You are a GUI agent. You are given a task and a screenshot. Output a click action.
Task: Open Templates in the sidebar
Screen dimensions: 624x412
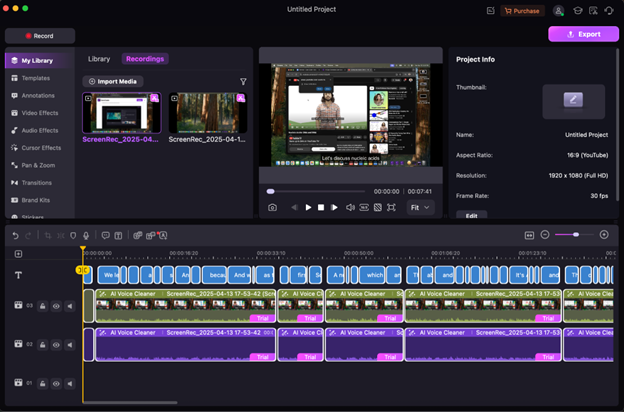pos(36,78)
